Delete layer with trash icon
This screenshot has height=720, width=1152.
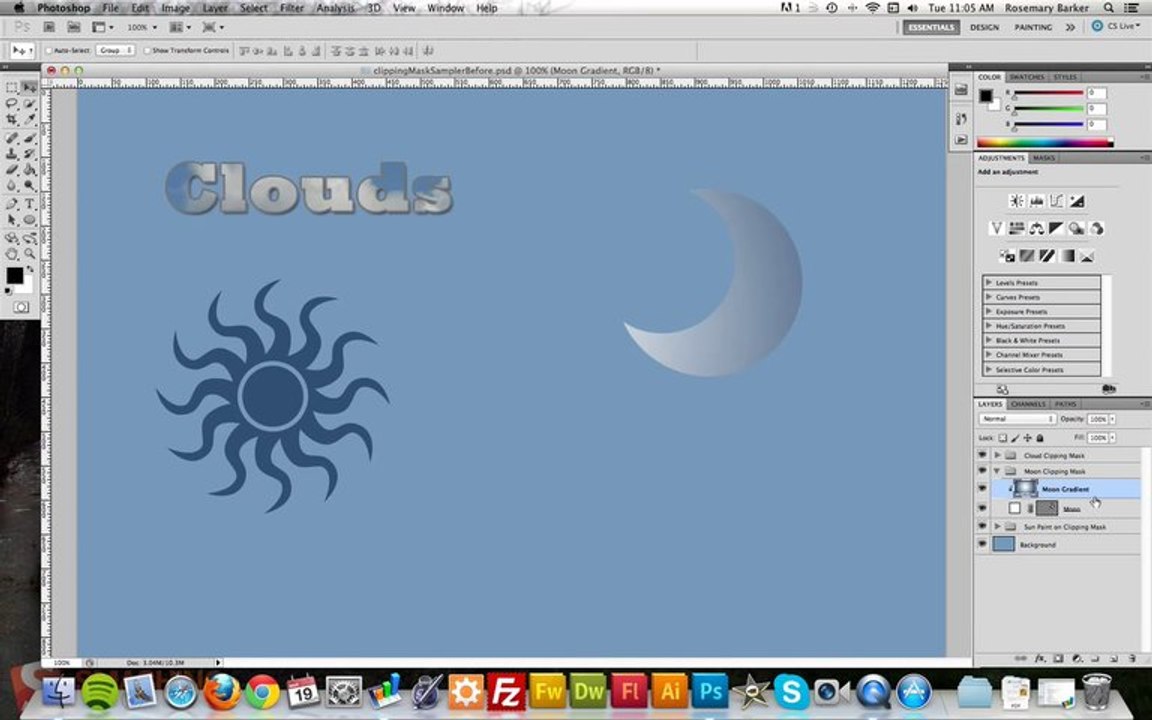pyautogui.click(x=1132, y=659)
